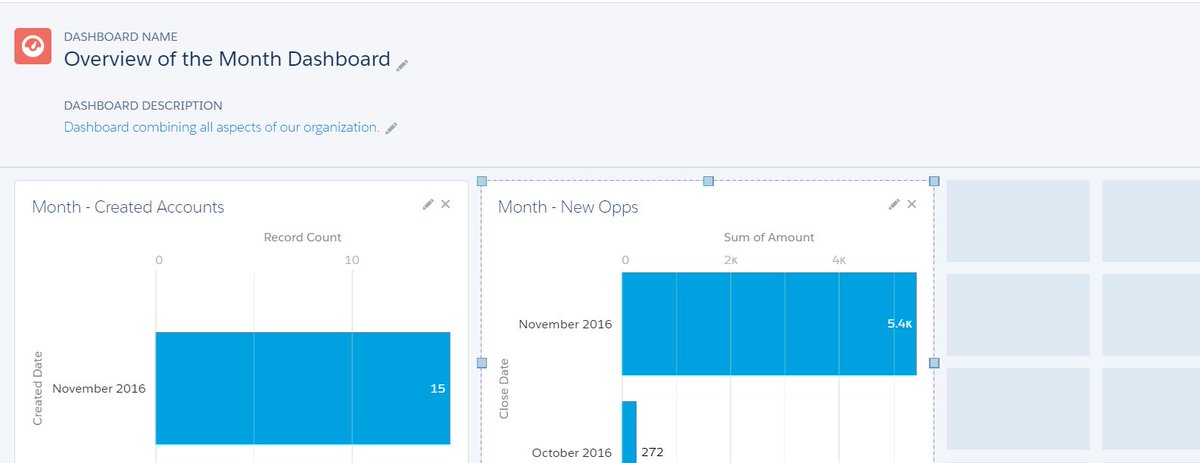Click the 2k tick on Sum of Amount axis
1200x463 pixels.
pyautogui.click(x=731, y=260)
